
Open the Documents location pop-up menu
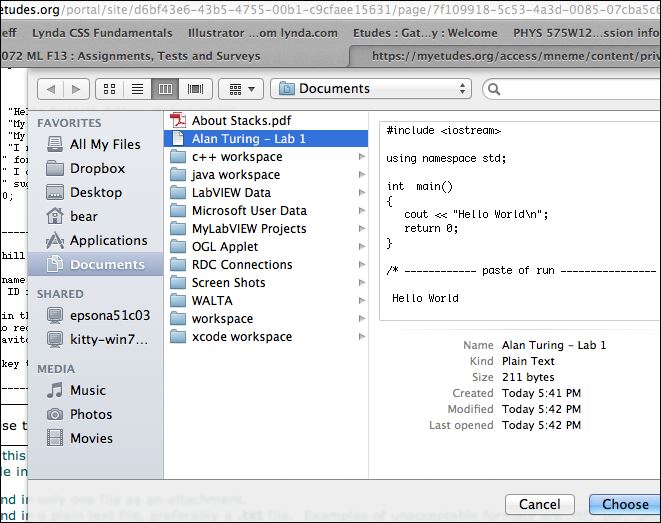[x=371, y=89]
